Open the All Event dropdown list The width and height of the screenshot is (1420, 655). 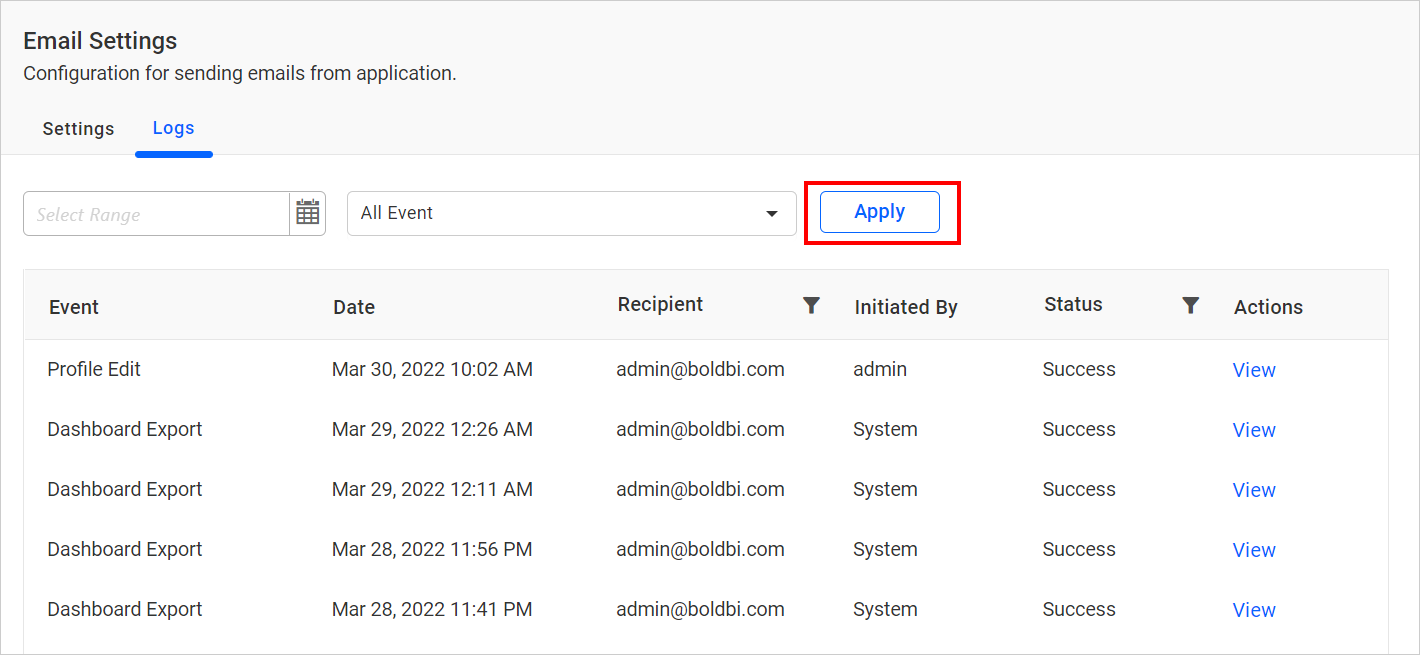coord(572,213)
